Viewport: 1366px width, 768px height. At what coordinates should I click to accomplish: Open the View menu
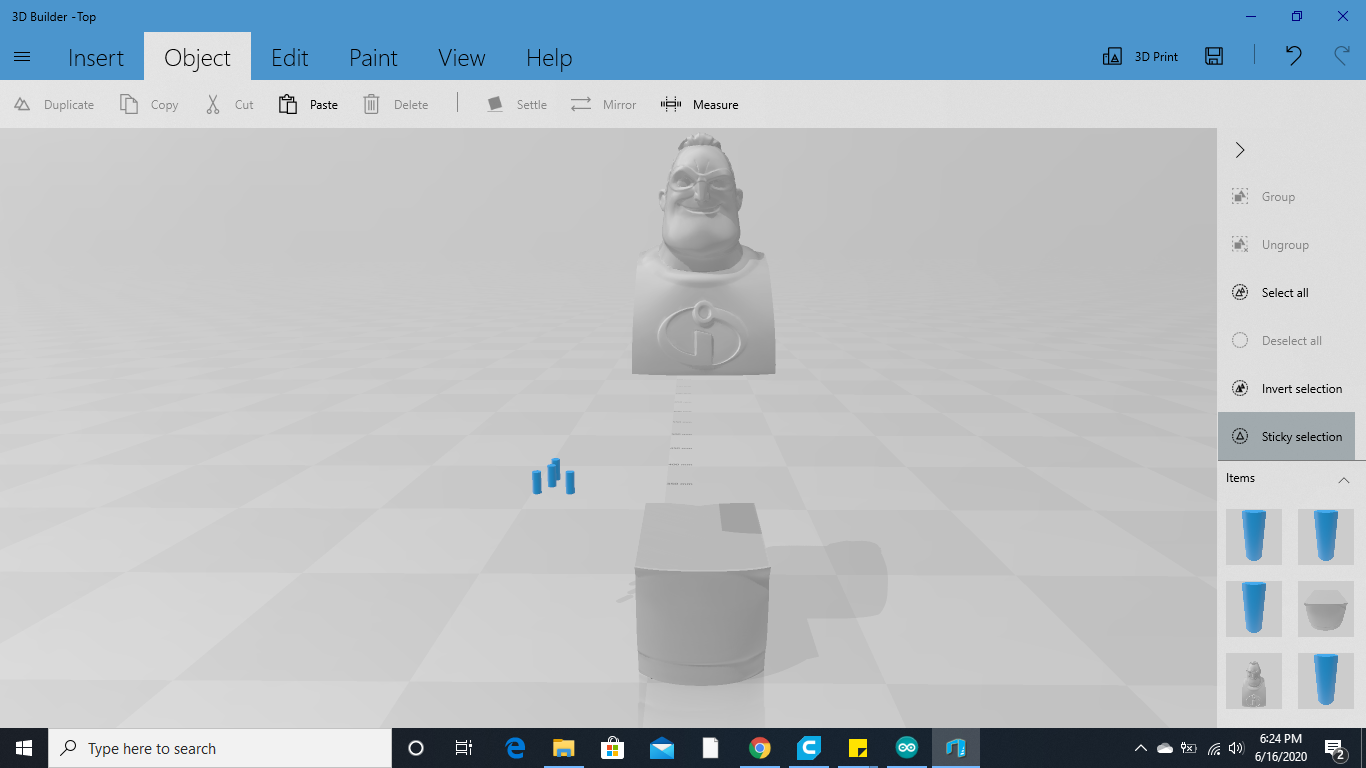point(461,57)
